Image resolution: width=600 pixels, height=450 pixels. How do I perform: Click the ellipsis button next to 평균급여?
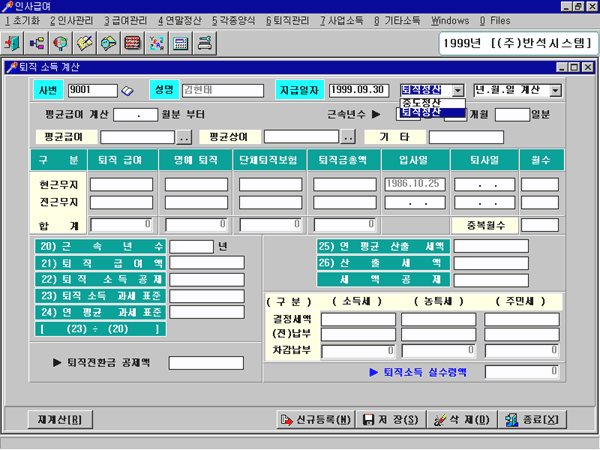point(184,137)
